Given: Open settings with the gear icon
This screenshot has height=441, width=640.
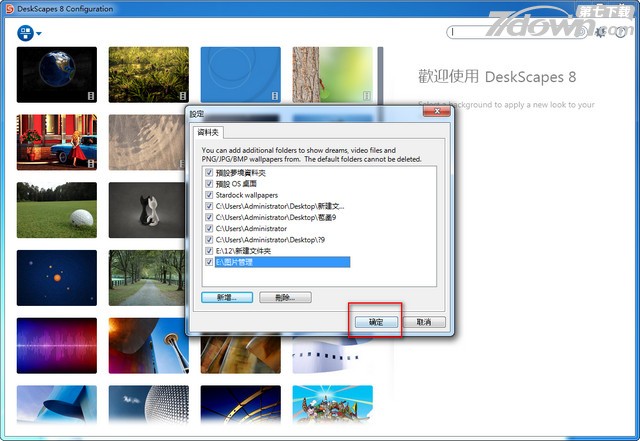Looking at the screenshot, I should point(600,32).
